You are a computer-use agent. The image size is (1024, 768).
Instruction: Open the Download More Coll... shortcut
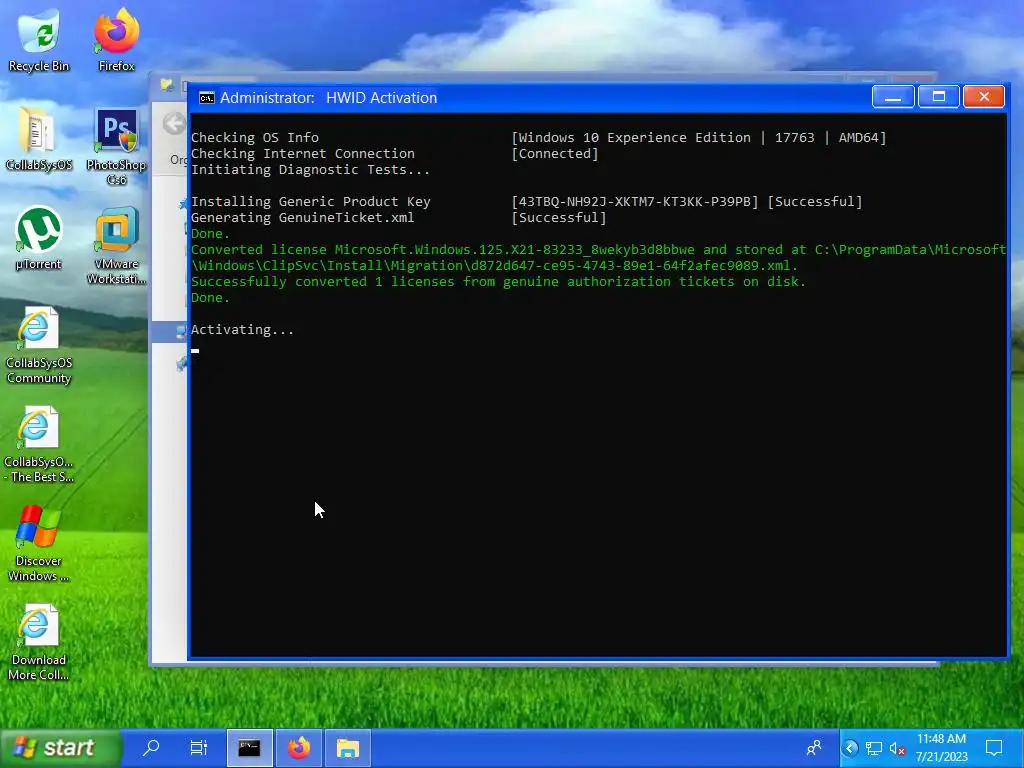[39, 643]
